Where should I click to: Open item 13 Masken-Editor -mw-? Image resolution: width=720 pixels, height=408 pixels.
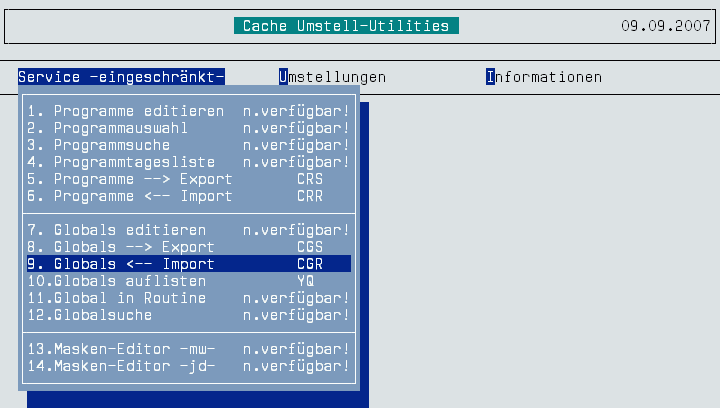[189, 348]
